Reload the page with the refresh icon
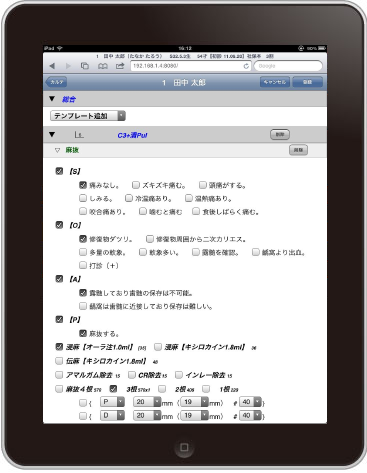 246,66
